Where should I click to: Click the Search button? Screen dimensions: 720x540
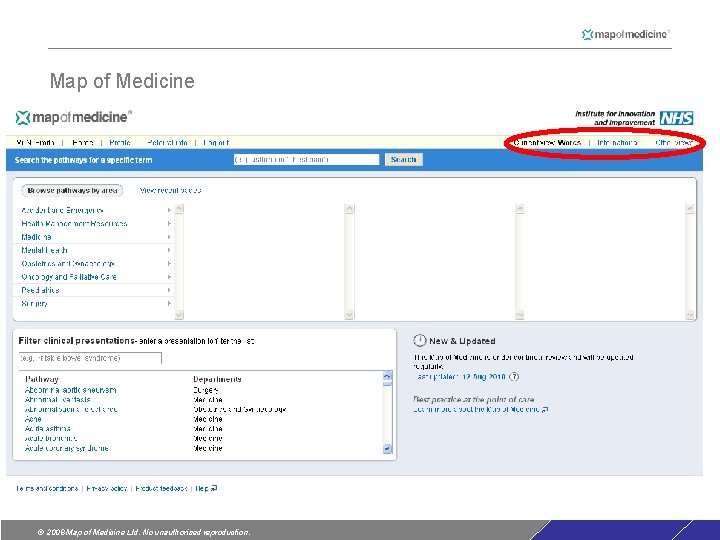click(x=404, y=159)
